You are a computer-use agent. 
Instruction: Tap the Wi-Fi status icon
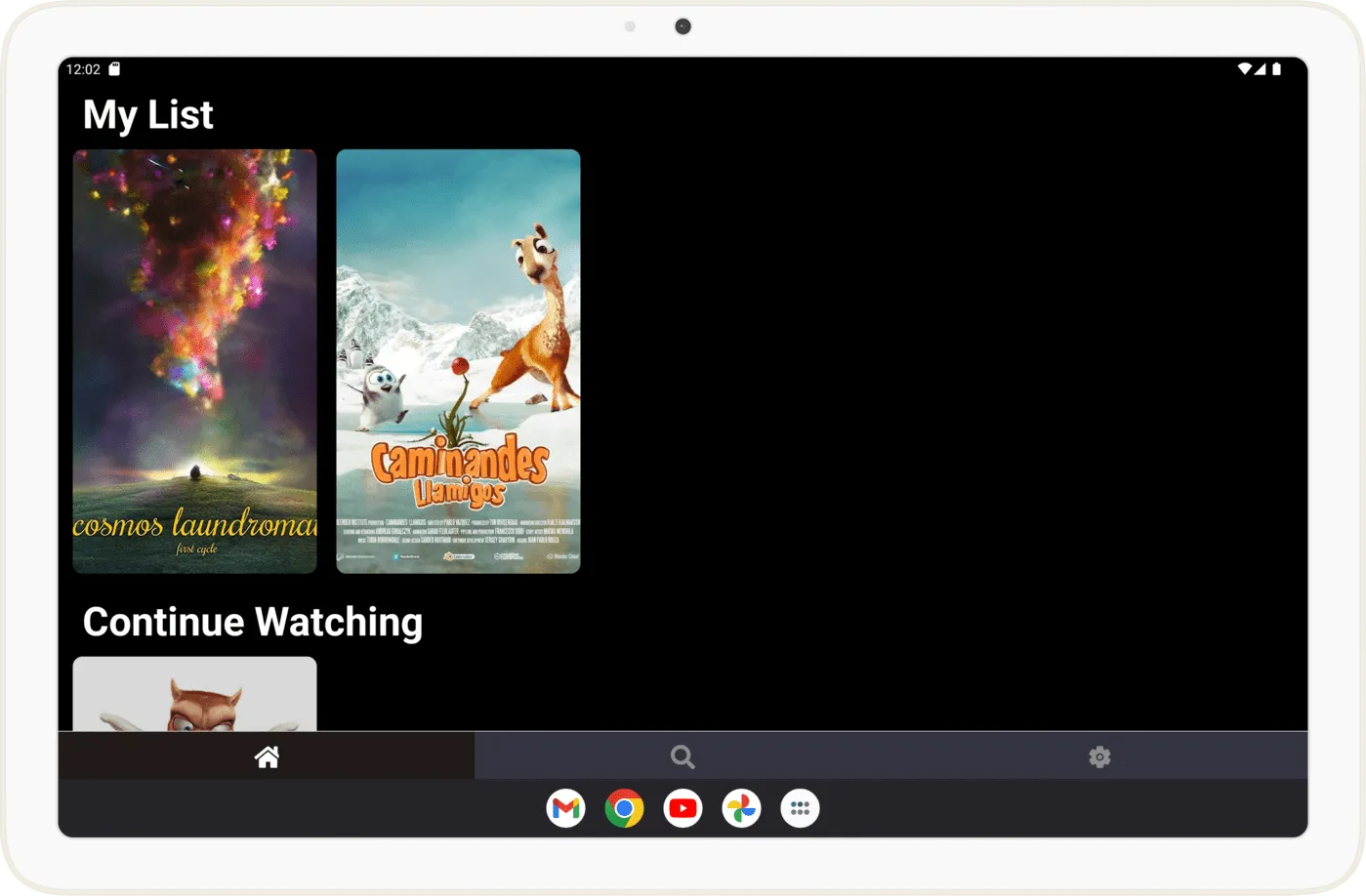click(x=1244, y=69)
